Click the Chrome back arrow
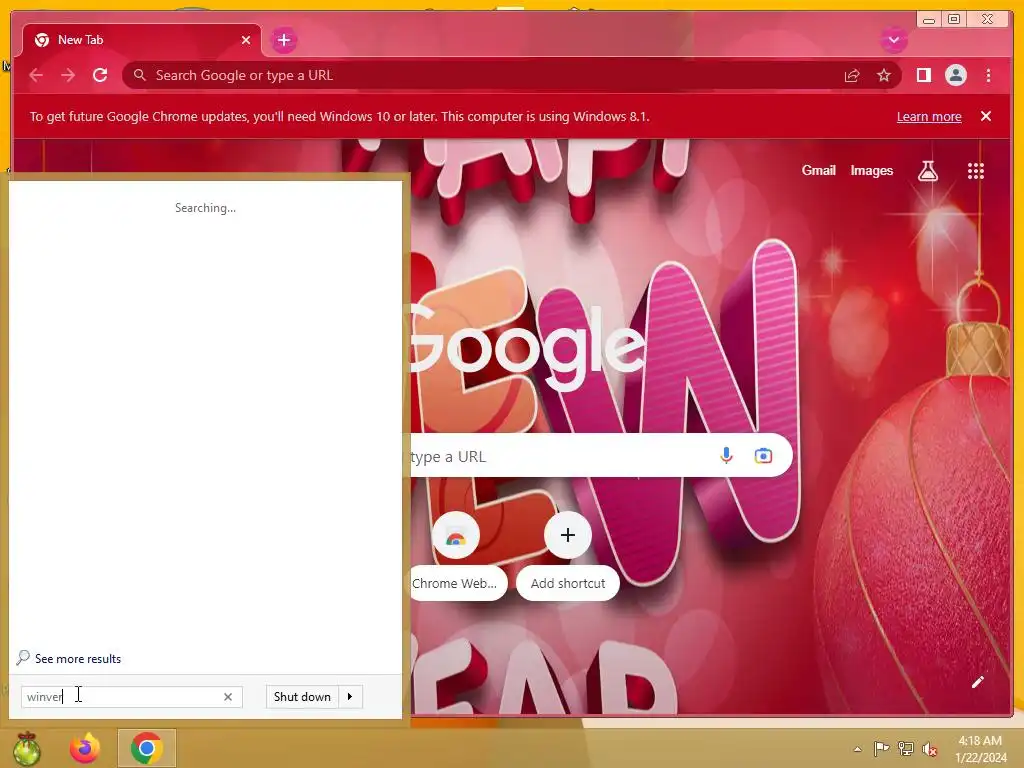The height and width of the screenshot is (768, 1024). [x=36, y=75]
